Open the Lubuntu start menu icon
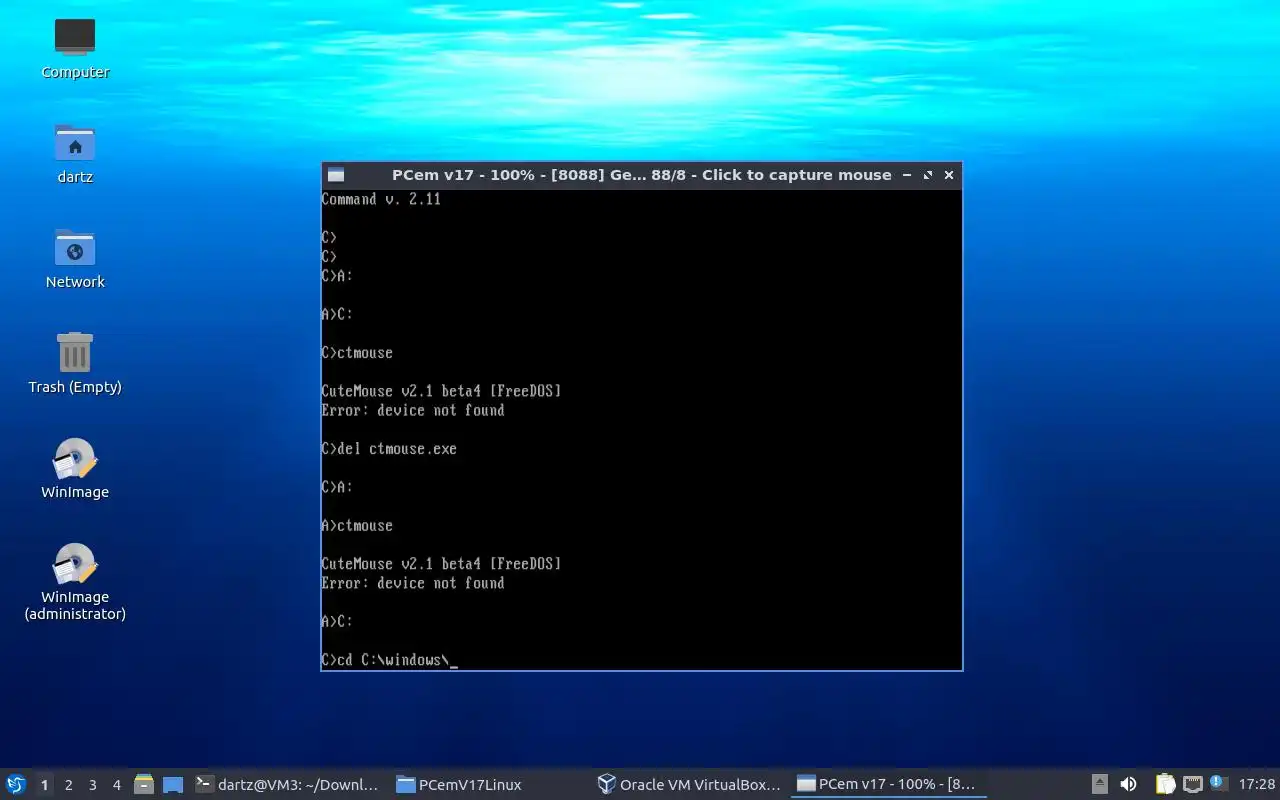 16,784
